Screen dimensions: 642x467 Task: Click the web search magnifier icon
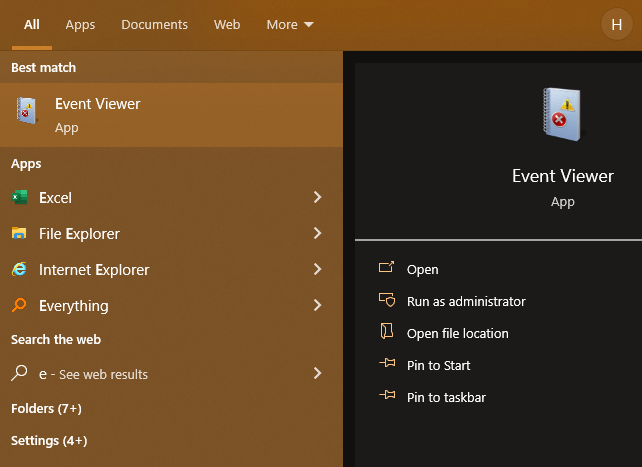[19, 374]
